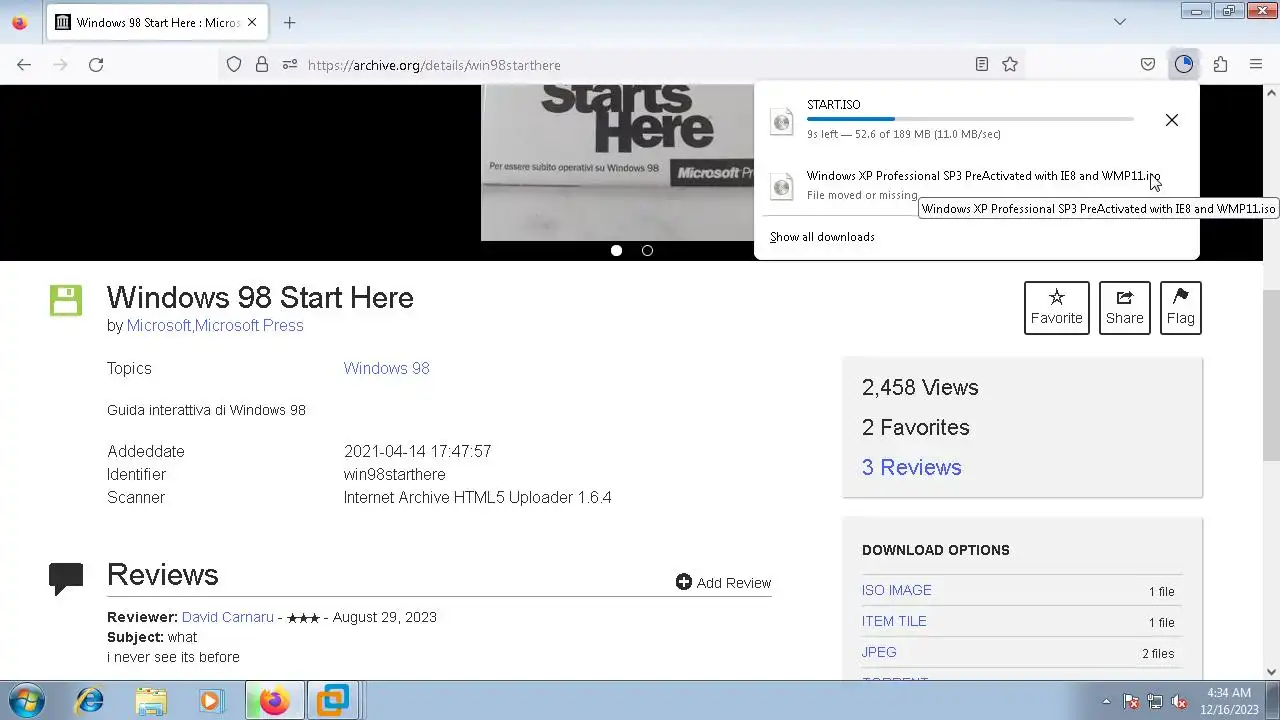This screenshot has height=720, width=1280.
Task: Click the padlock site security icon
Action: tap(262, 64)
